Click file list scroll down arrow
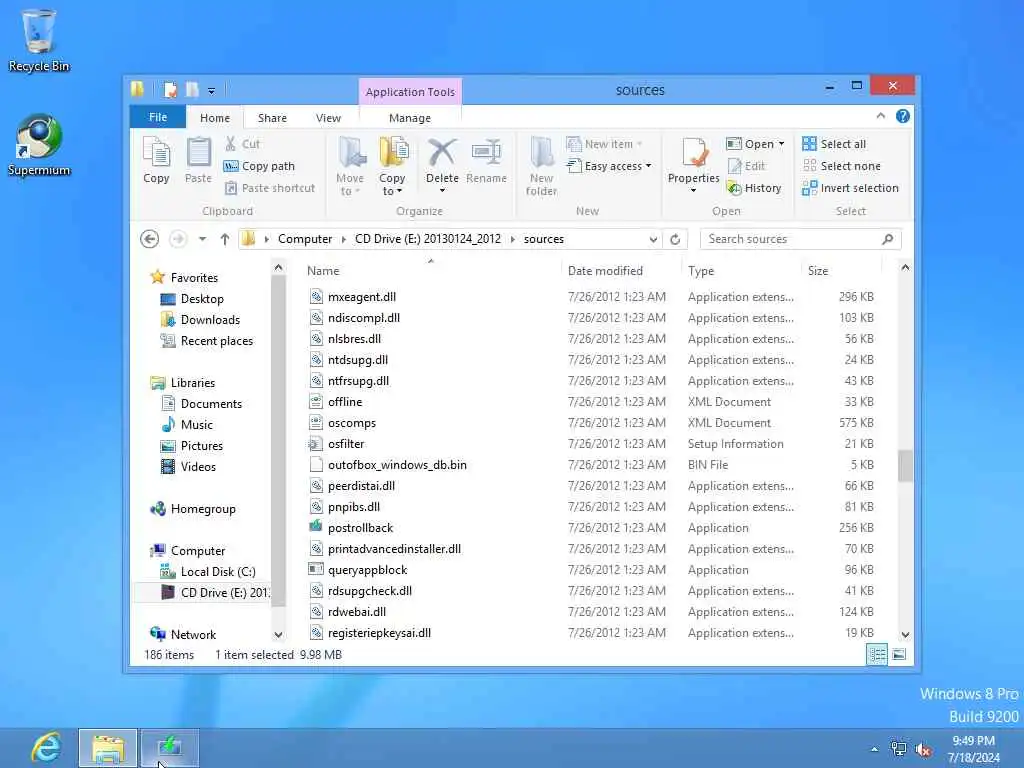 pos(905,634)
